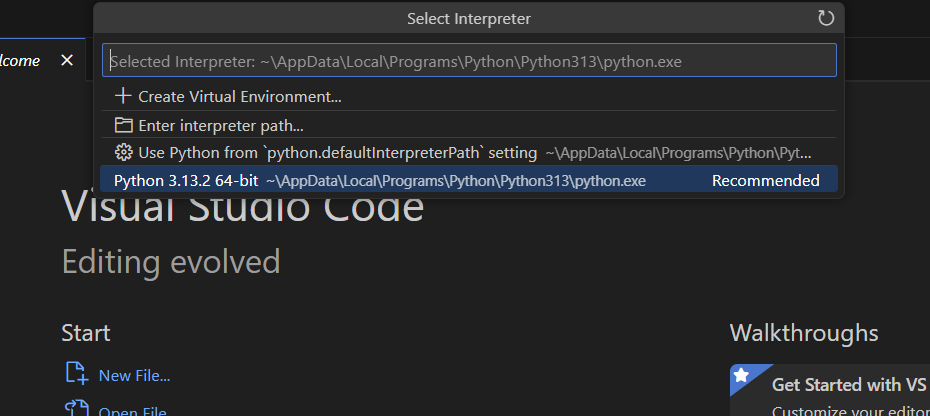Refresh the interpreter list
This screenshot has width=930, height=416.
(x=826, y=18)
